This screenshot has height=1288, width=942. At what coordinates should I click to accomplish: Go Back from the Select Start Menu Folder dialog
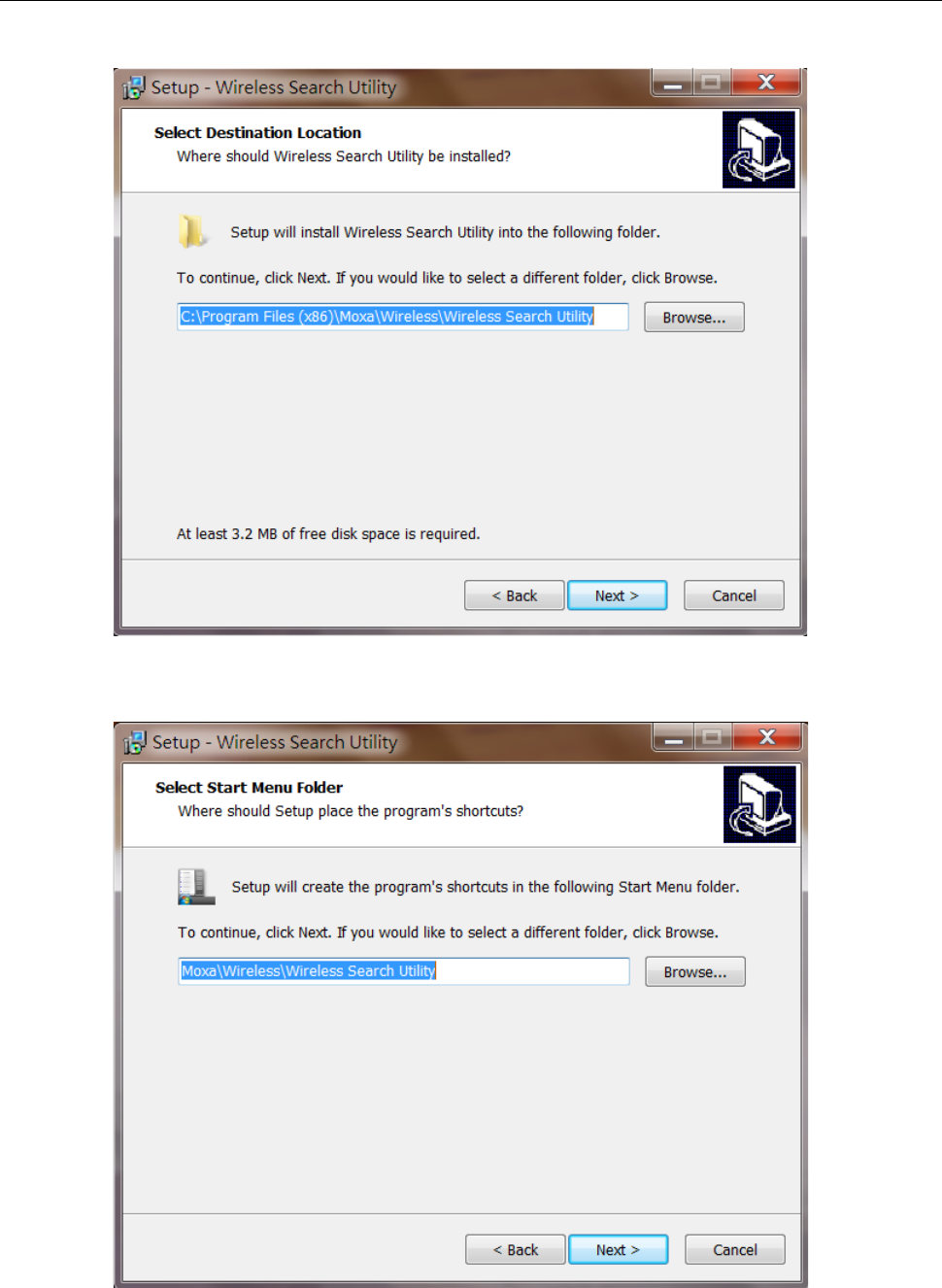click(x=515, y=1250)
